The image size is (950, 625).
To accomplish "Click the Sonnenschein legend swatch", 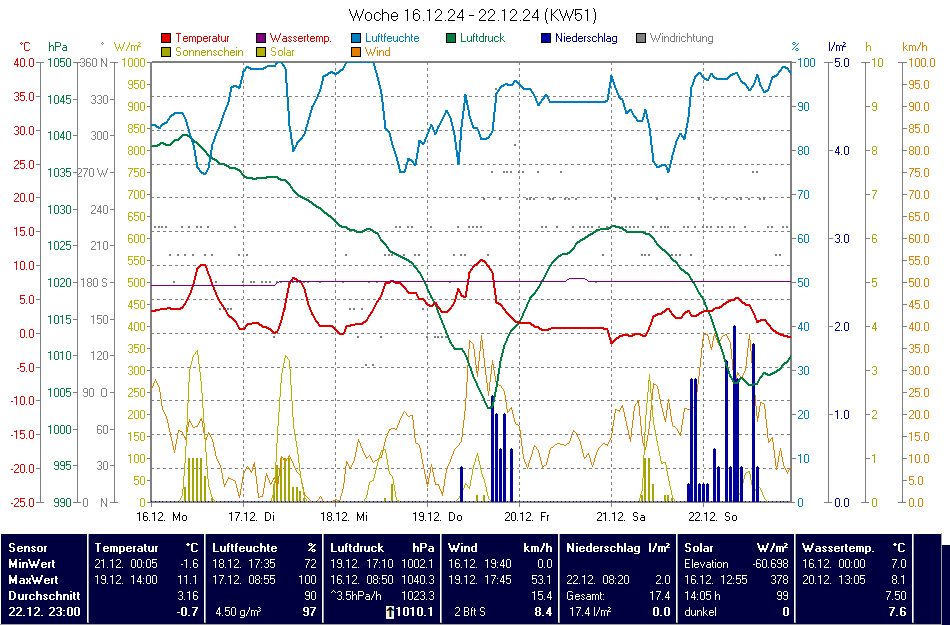I will point(166,52).
